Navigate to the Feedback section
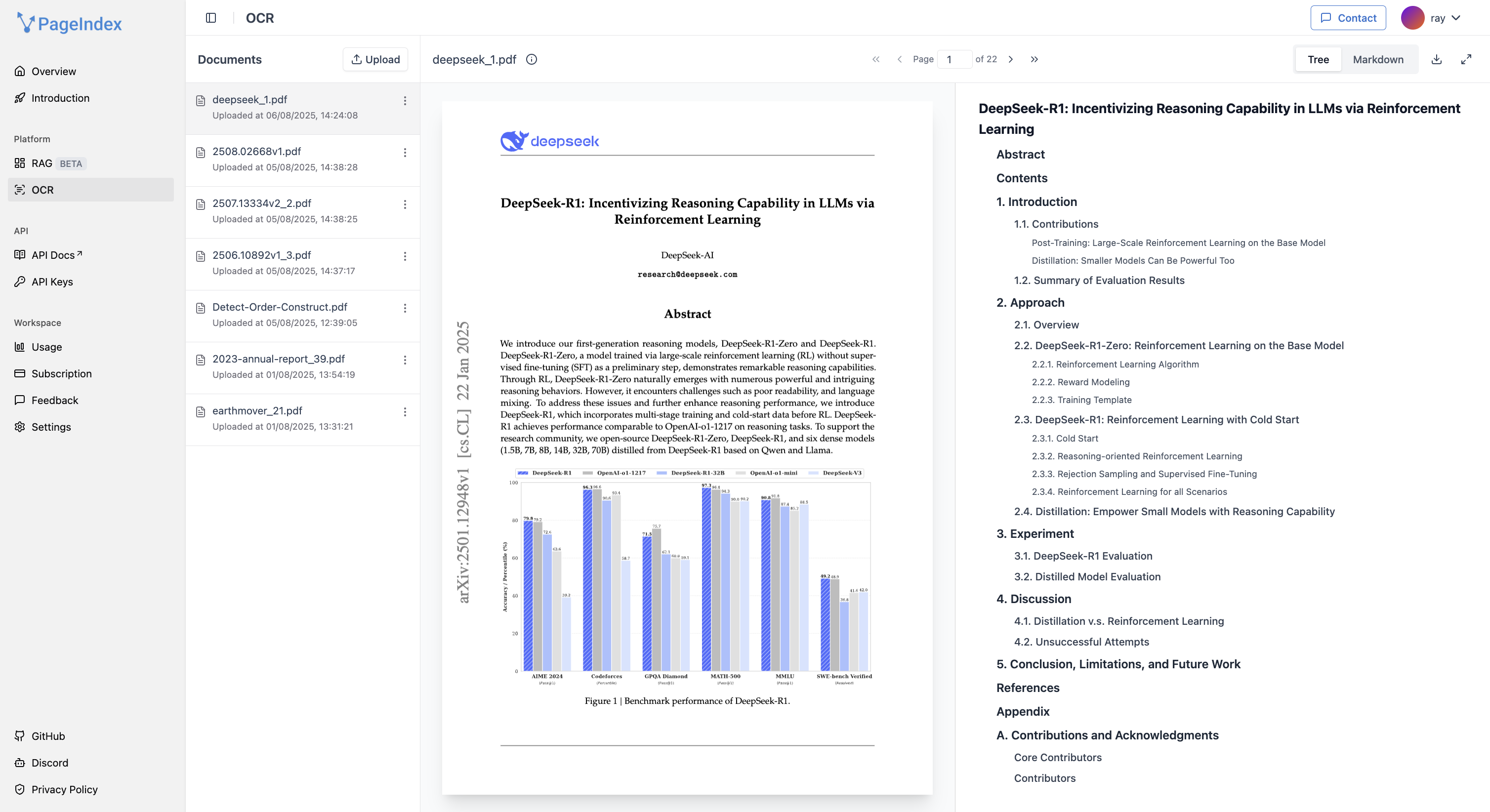The width and height of the screenshot is (1490, 812). click(x=55, y=400)
